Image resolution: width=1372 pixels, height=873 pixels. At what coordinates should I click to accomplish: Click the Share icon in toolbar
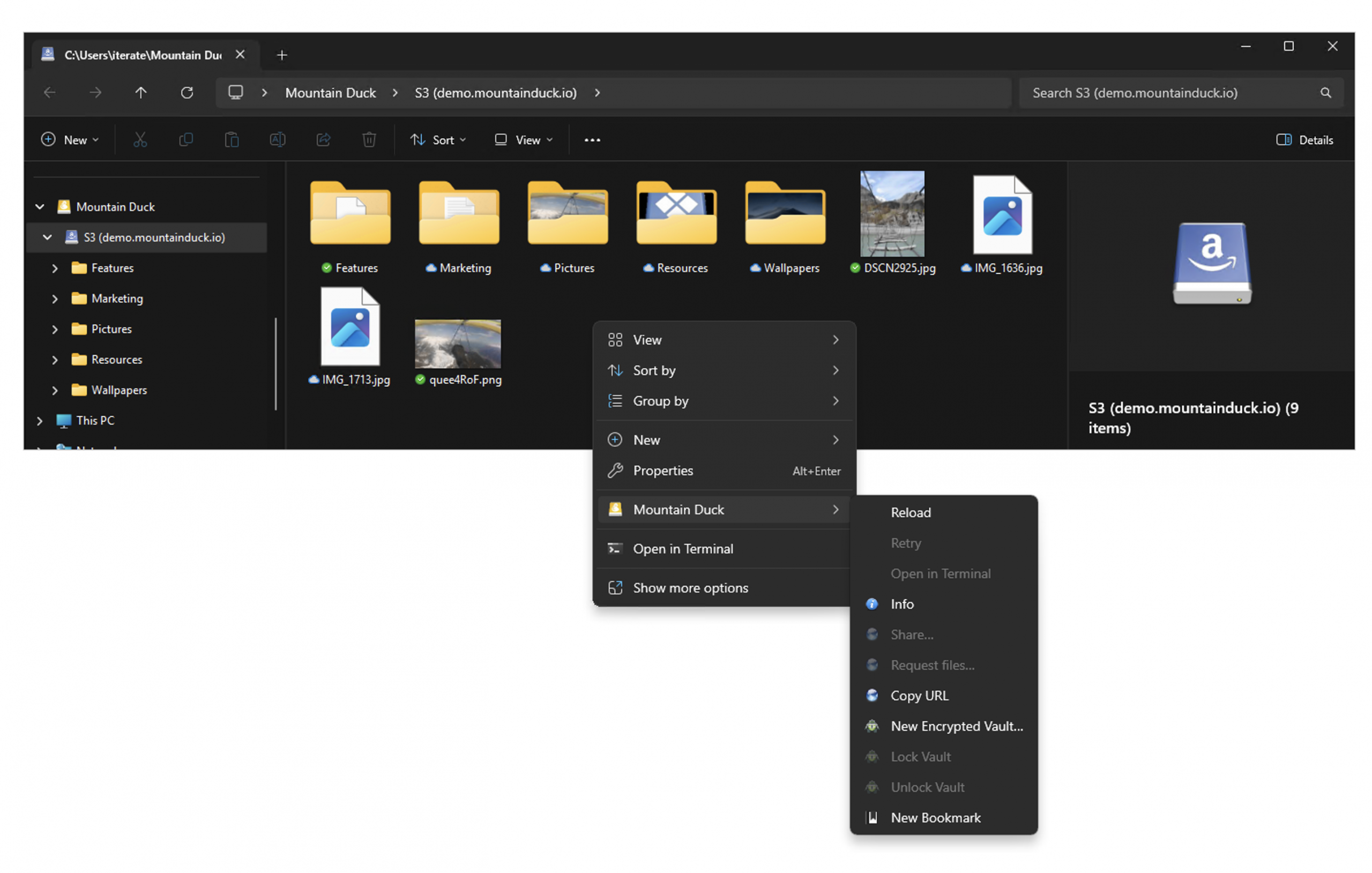point(324,140)
